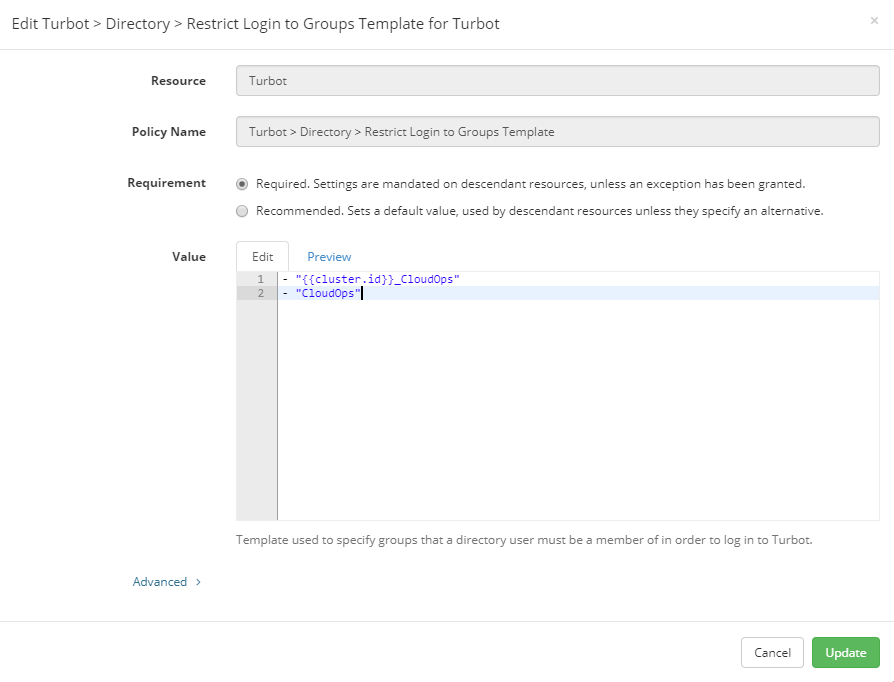Click the Resource field showing Turbot
This screenshot has width=894, height=682.
(x=558, y=80)
